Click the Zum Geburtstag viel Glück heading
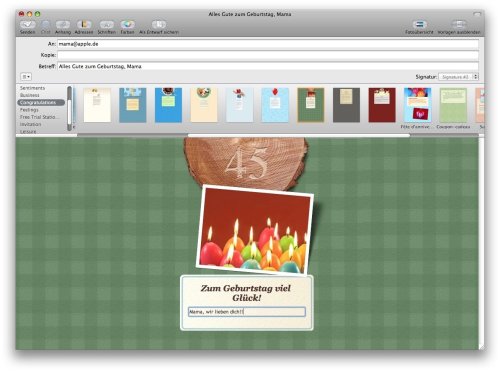Viewport: 500px width, 371px height. tap(246, 293)
